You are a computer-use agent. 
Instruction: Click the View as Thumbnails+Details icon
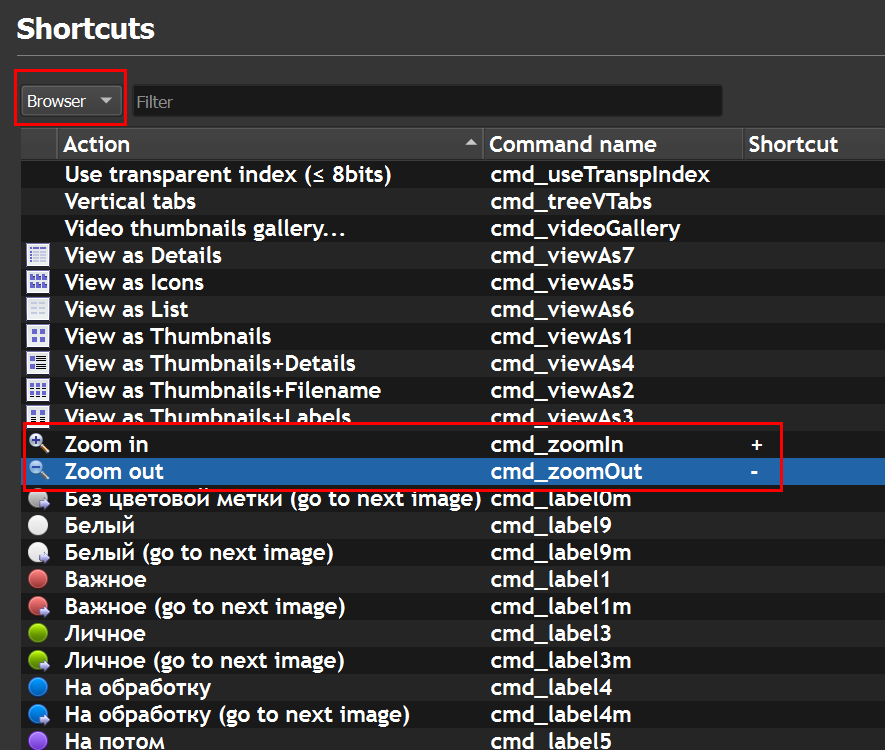click(38, 364)
